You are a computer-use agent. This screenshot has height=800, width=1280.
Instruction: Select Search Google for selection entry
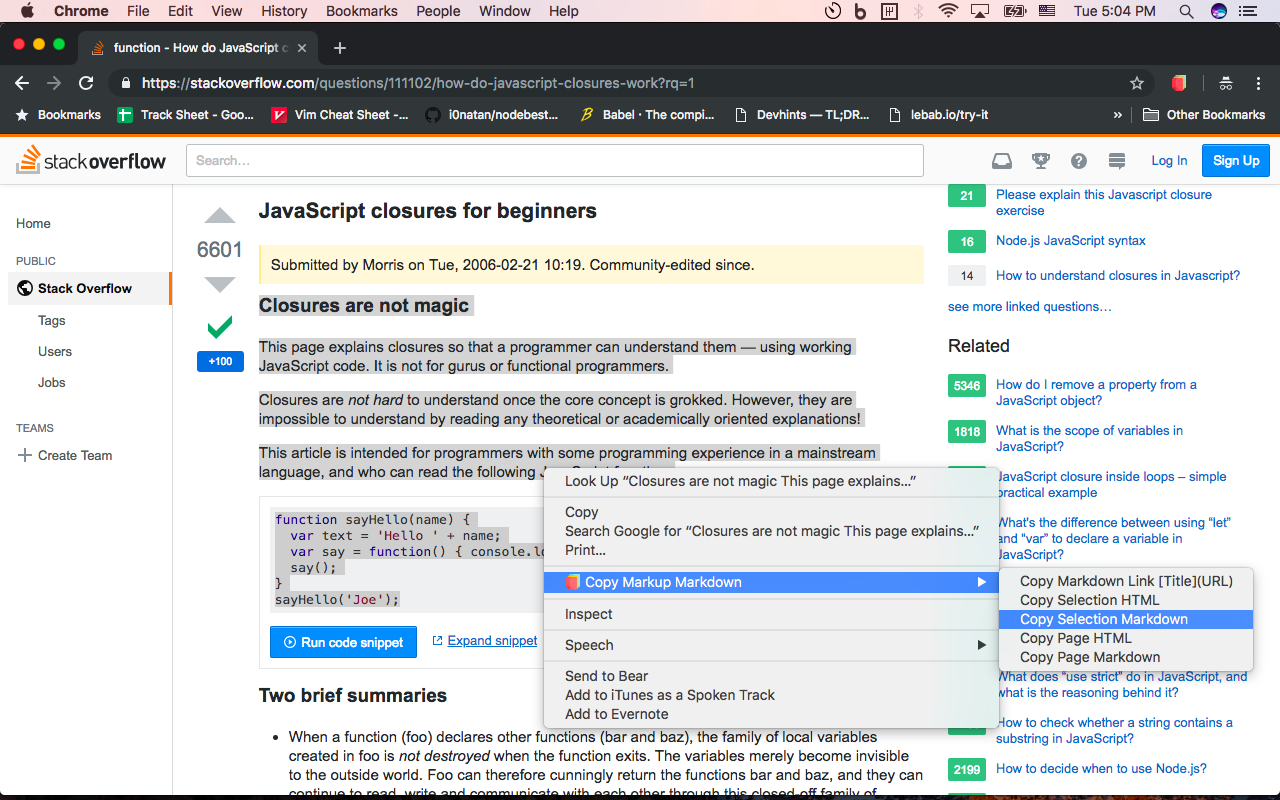click(x=771, y=531)
